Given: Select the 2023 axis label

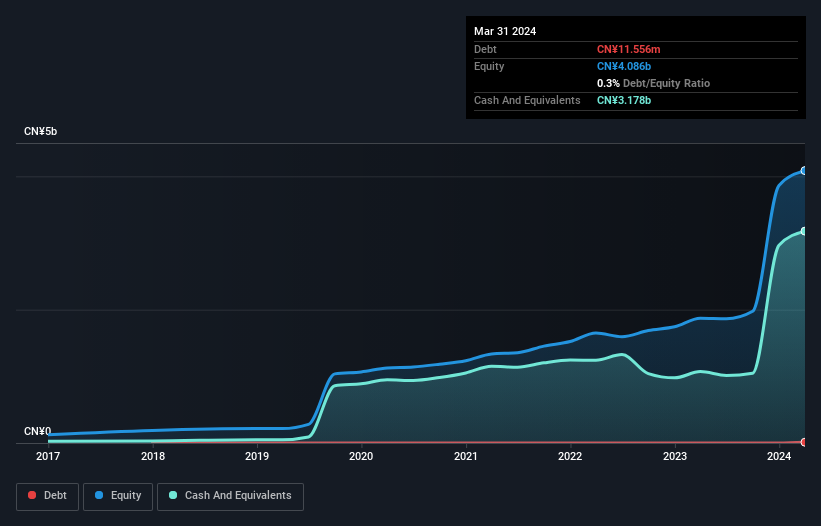Looking at the screenshot, I should click(x=675, y=456).
